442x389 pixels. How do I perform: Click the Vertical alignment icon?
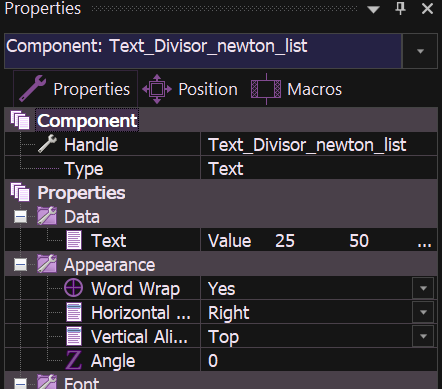[x=74, y=336]
